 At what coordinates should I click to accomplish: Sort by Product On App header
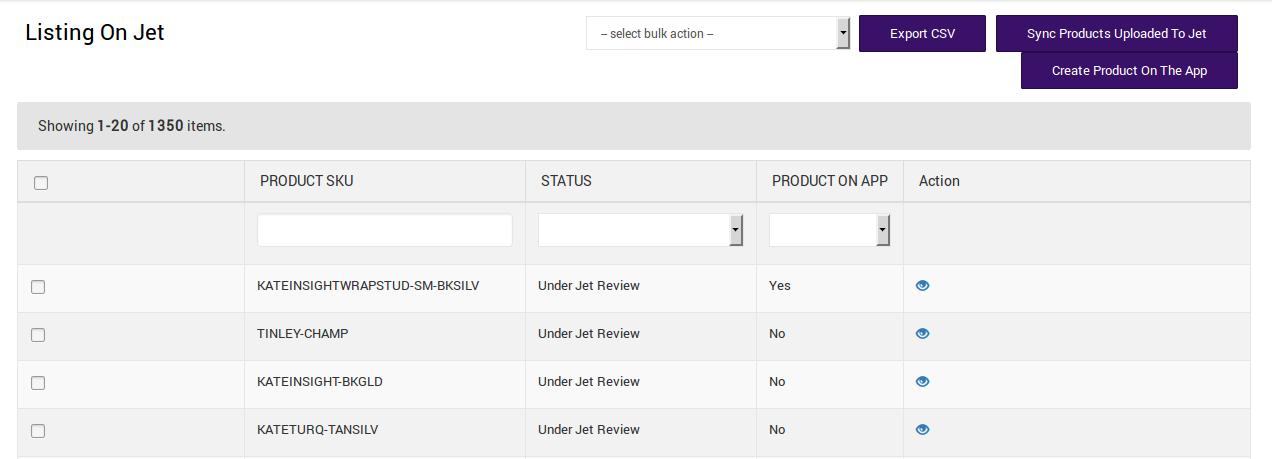829,181
